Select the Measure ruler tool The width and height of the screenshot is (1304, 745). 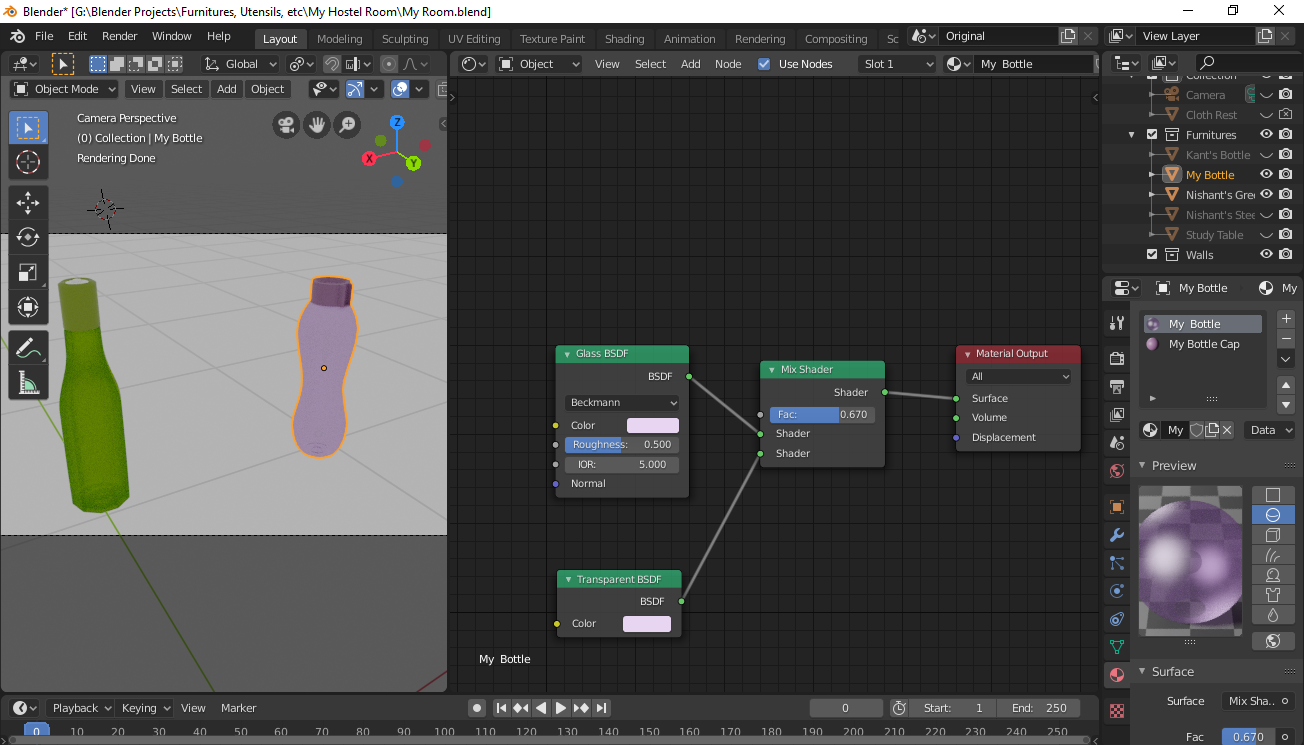tap(28, 383)
